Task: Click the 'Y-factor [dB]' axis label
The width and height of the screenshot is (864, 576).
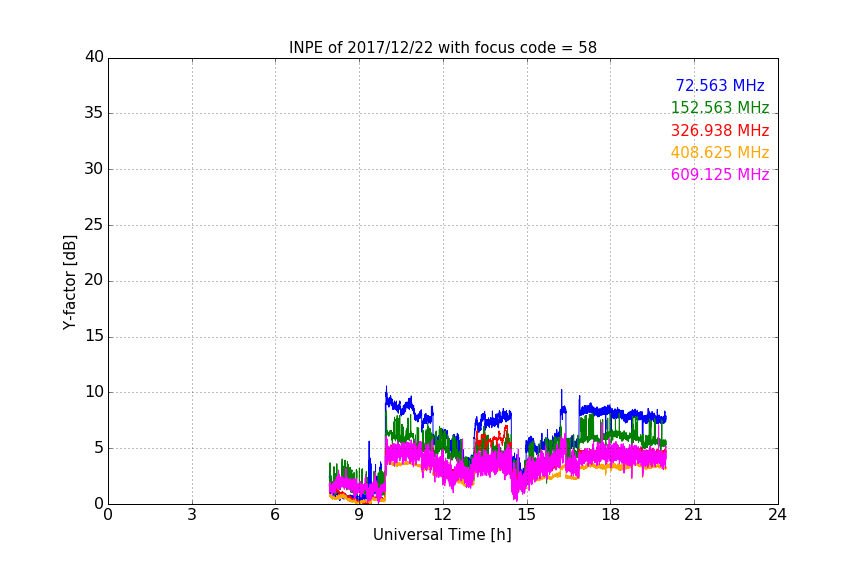Action: pos(69,282)
